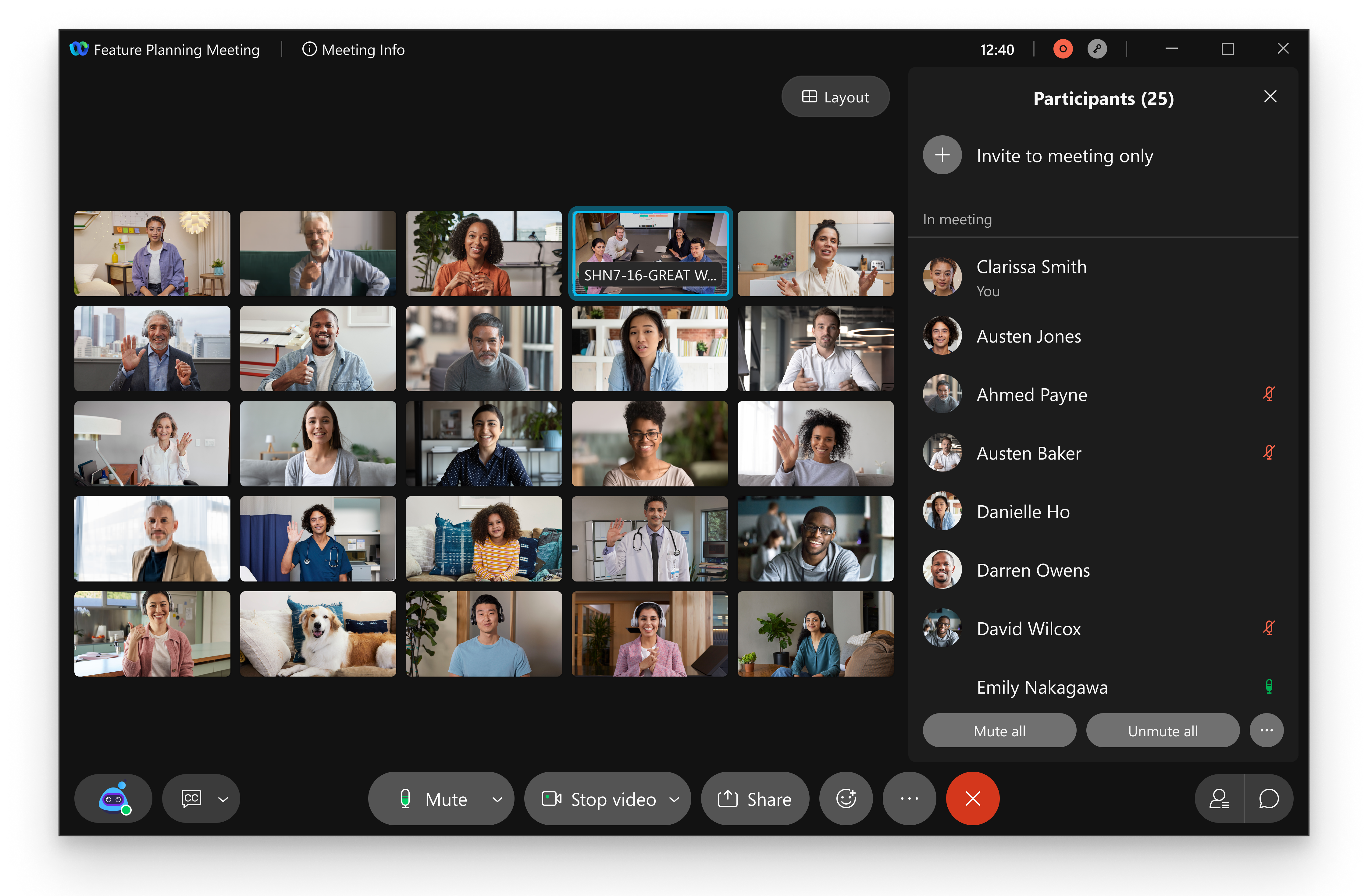The image size is (1368, 896).
Task: Select man giving thumbs up tile
Action: [x=318, y=348]
